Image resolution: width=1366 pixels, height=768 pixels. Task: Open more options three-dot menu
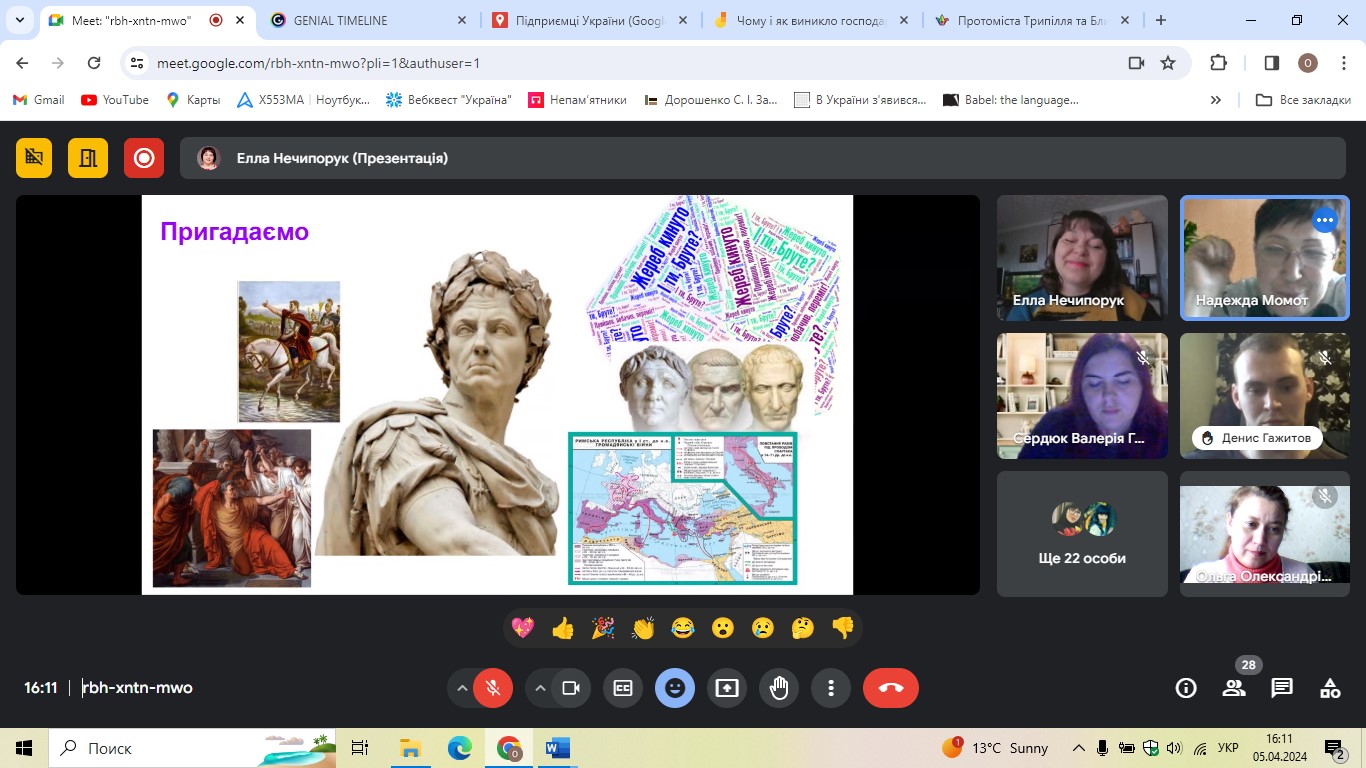(x=831, y=688)
